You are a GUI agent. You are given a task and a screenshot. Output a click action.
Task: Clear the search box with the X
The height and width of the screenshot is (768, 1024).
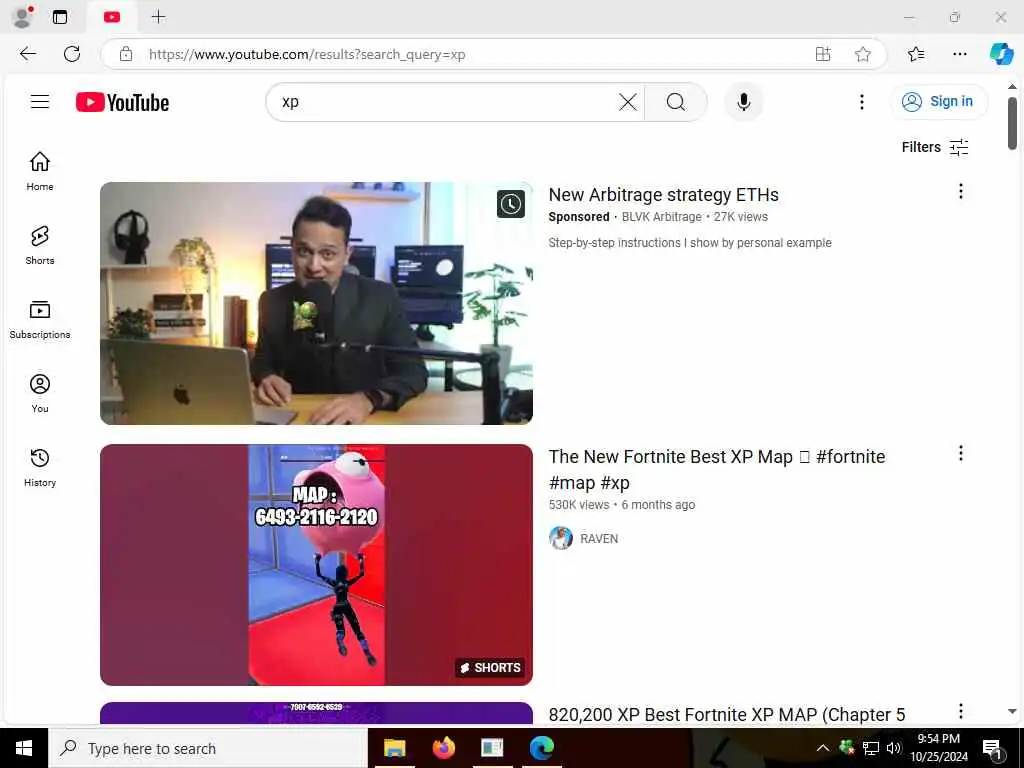point(628,102)
